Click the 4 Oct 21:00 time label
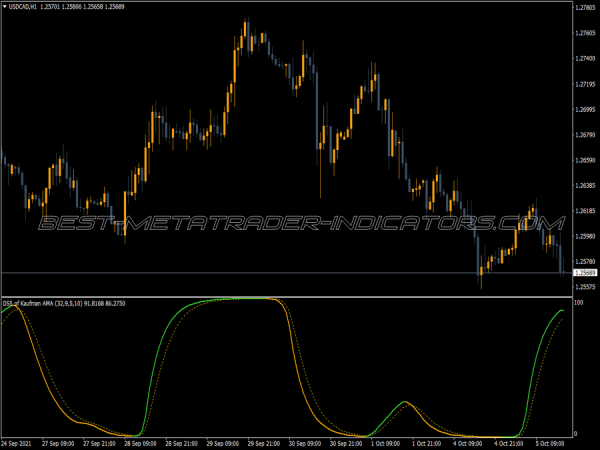This screenshot has height=450, width=600. coord(513,442)
